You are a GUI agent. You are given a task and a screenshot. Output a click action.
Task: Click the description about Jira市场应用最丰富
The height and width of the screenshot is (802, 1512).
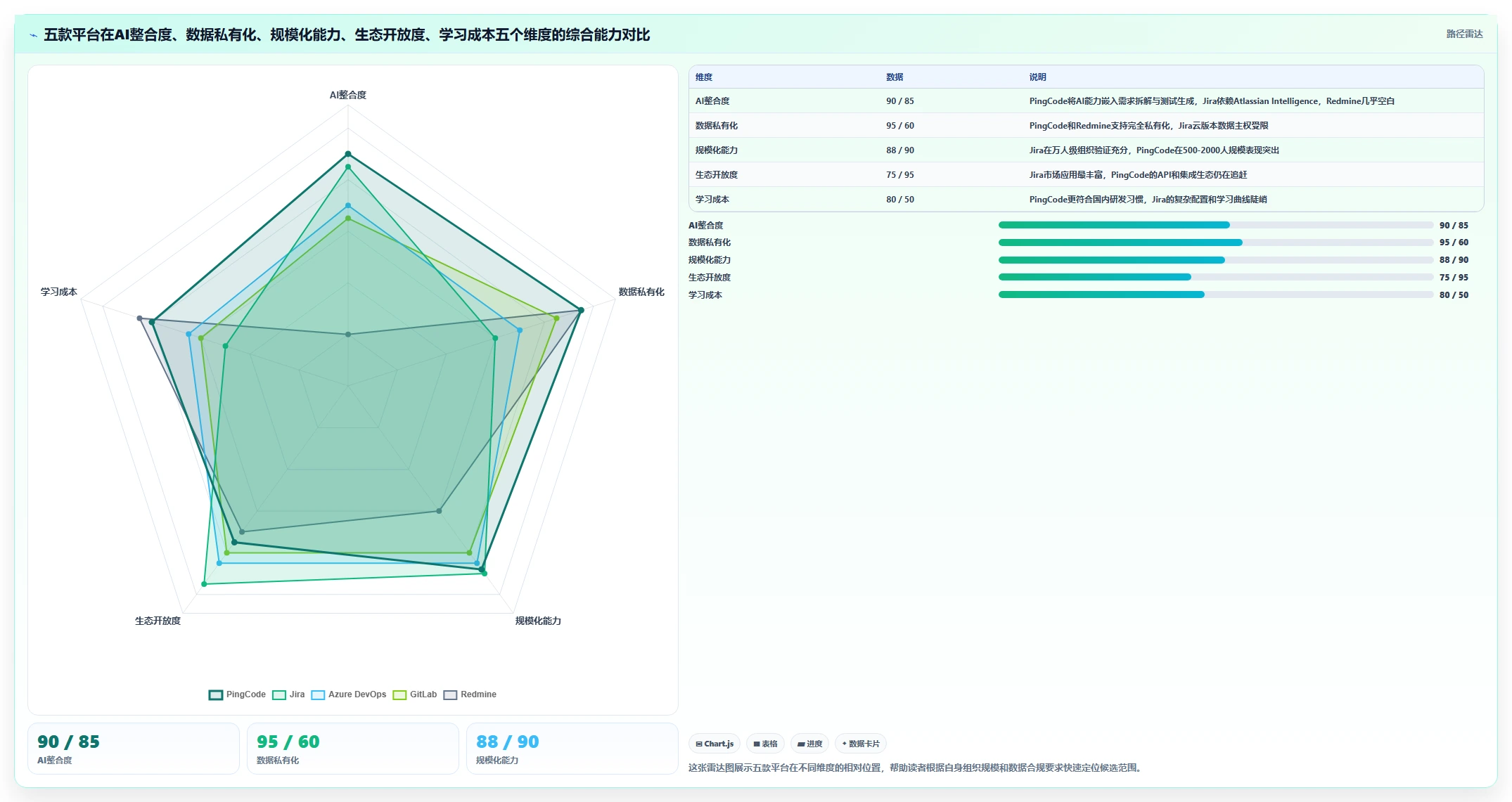tap(1138, 175)
